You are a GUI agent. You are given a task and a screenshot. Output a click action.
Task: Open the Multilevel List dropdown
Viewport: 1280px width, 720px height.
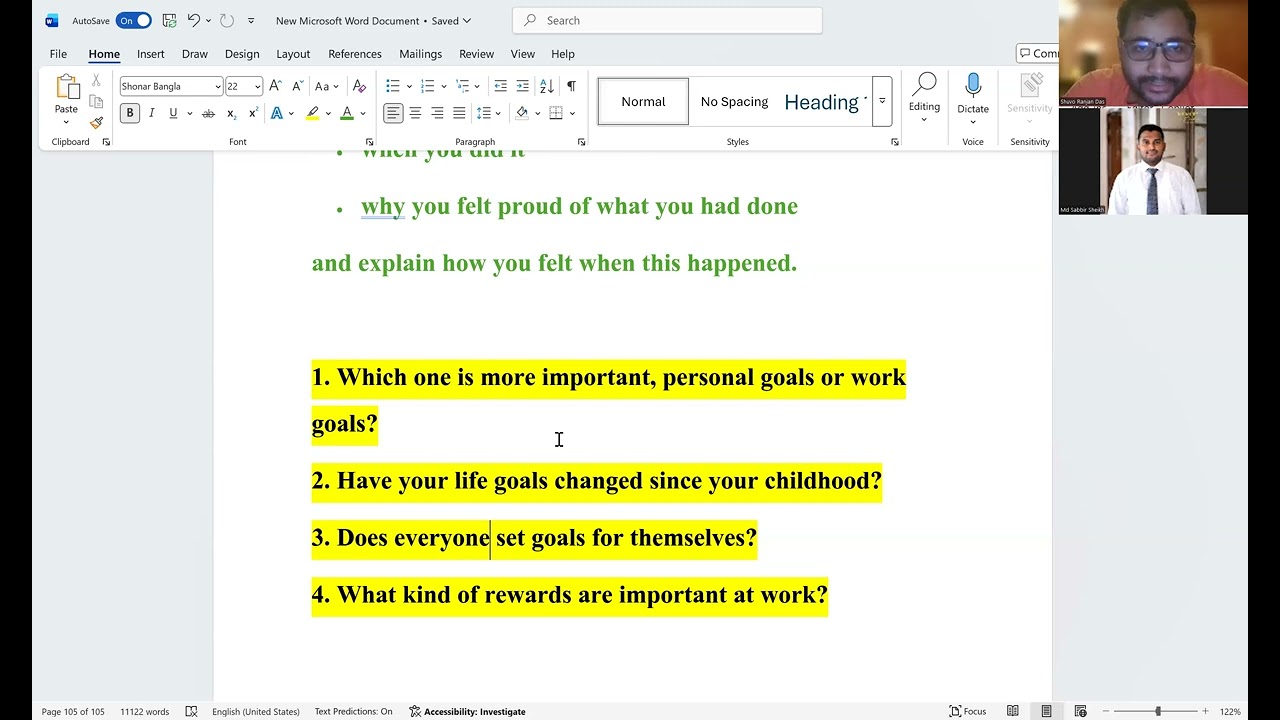click(x=467, y=86)
